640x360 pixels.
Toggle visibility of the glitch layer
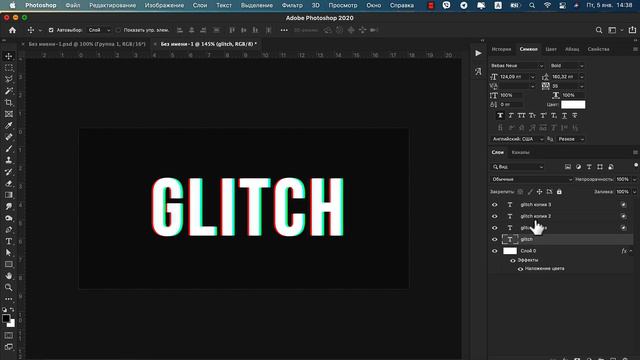click(x=495, y=240)
